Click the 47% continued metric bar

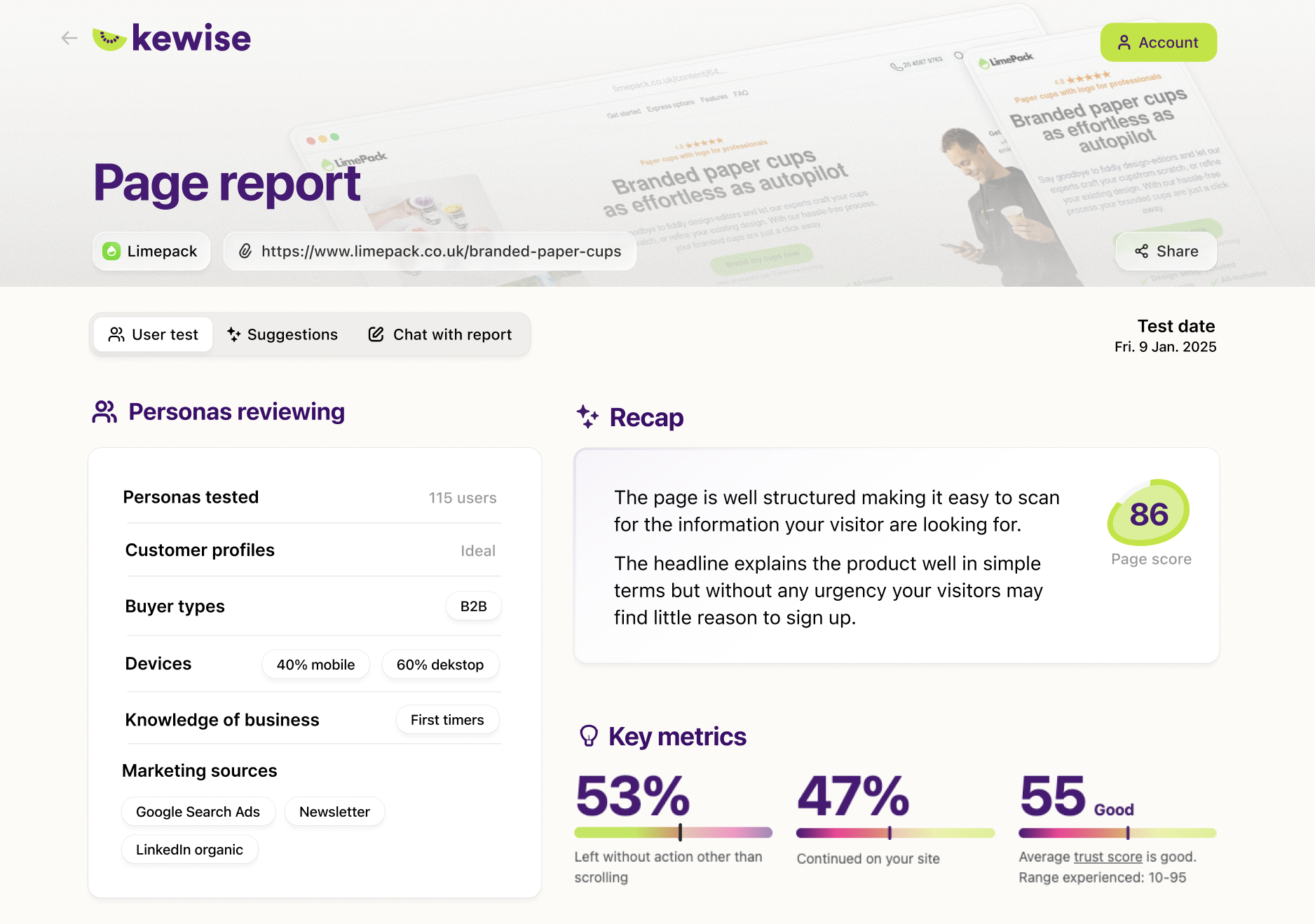[x=895, y=833]
